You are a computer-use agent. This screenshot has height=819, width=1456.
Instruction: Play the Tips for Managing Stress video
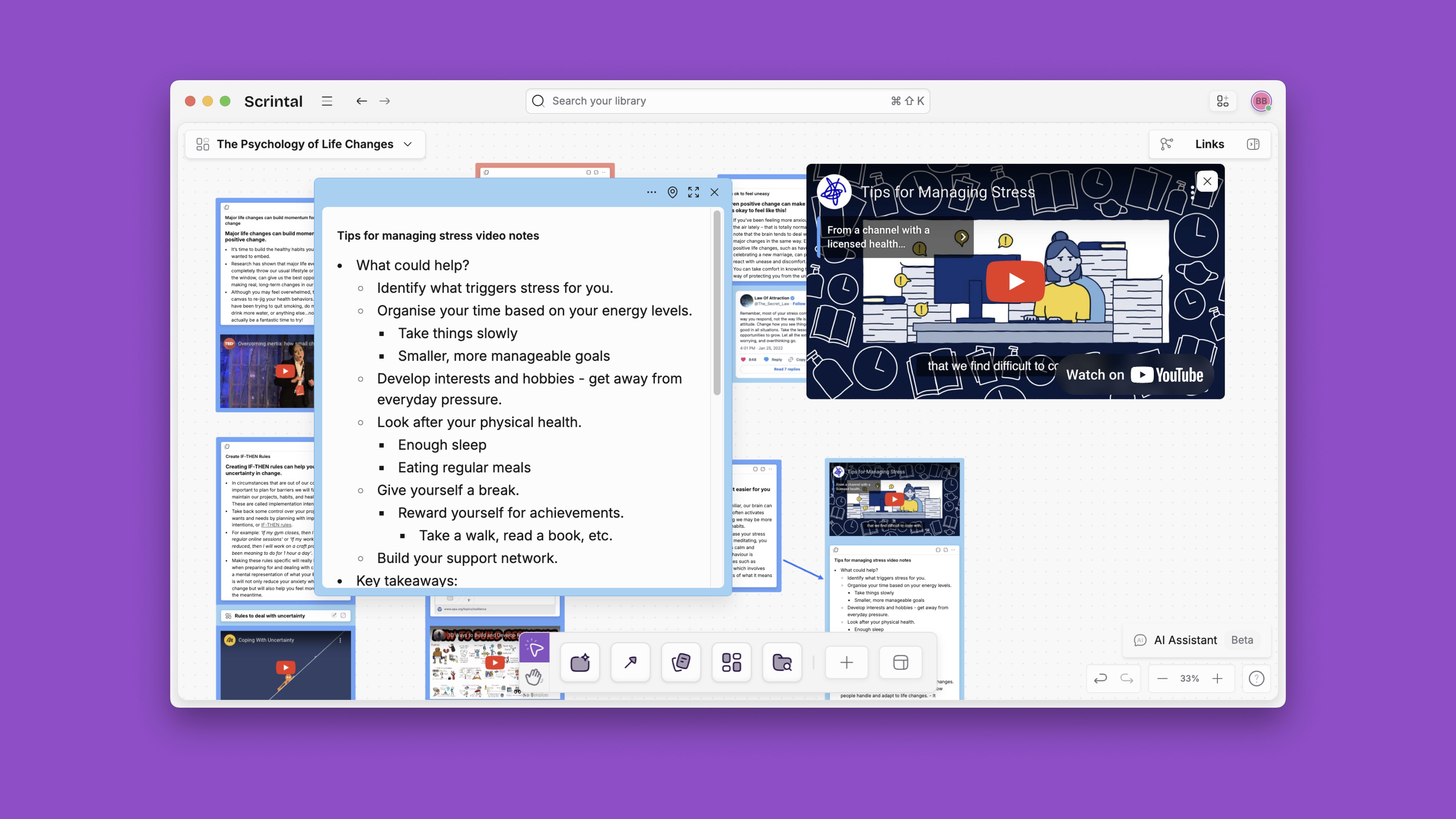coord(1015,281)
